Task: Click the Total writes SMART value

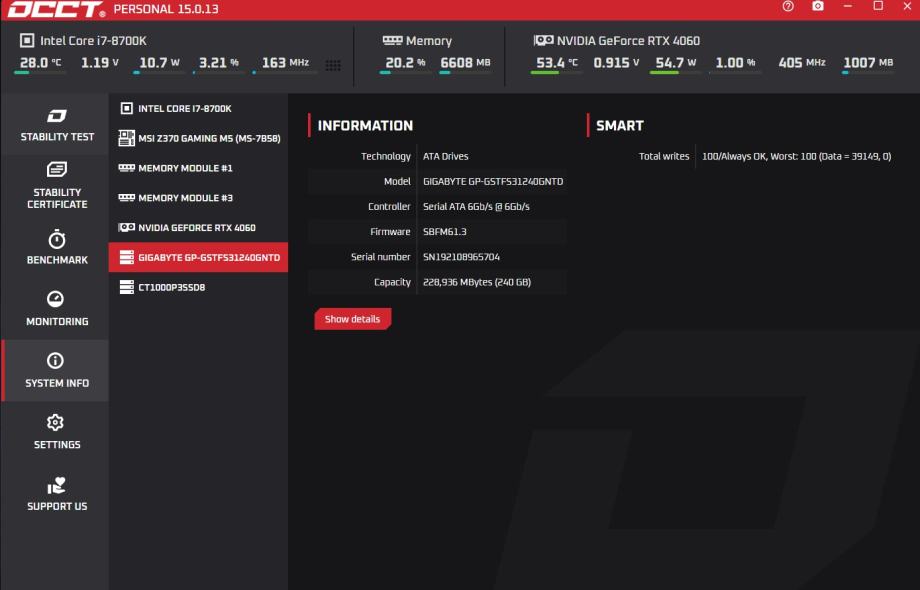Action: [x=796, y=157]
